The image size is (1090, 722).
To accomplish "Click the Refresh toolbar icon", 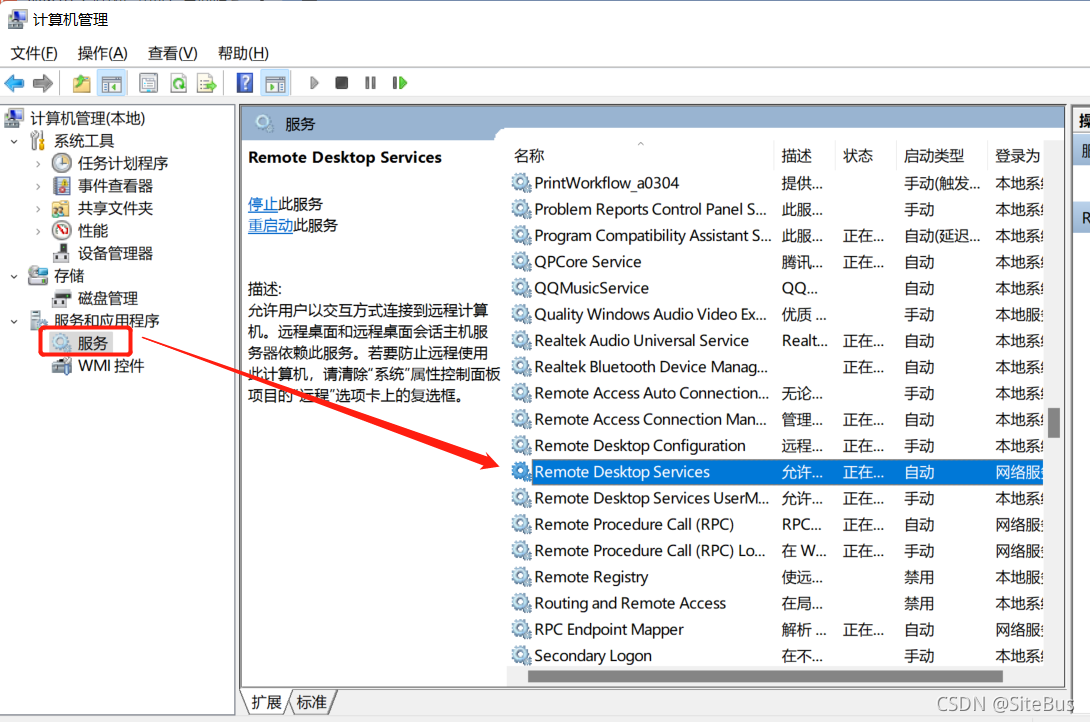I will coord(178,83).
